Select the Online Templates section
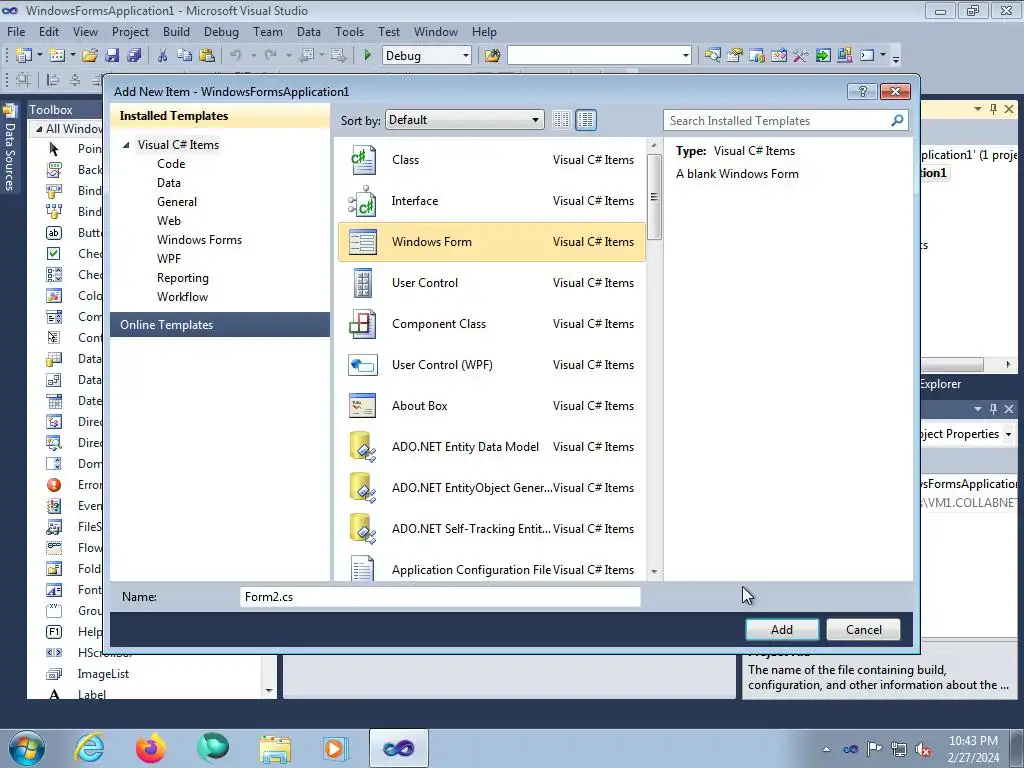Screen dimensions: 1024x768 click(220, 325)
